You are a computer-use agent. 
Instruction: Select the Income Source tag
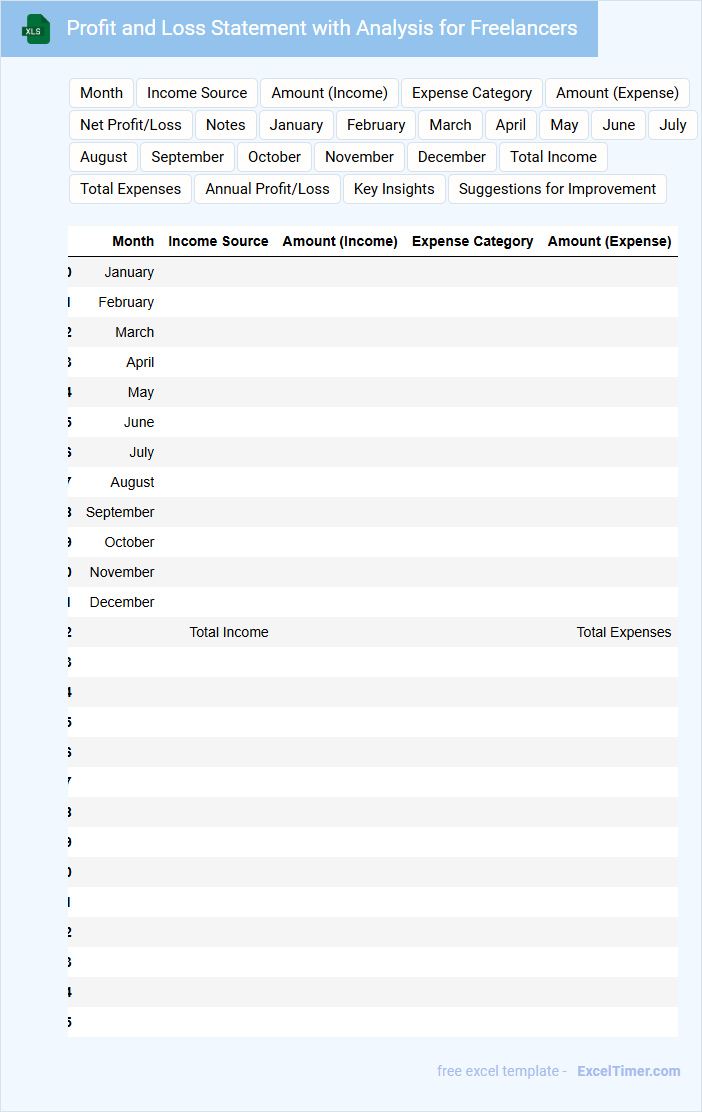197,93
